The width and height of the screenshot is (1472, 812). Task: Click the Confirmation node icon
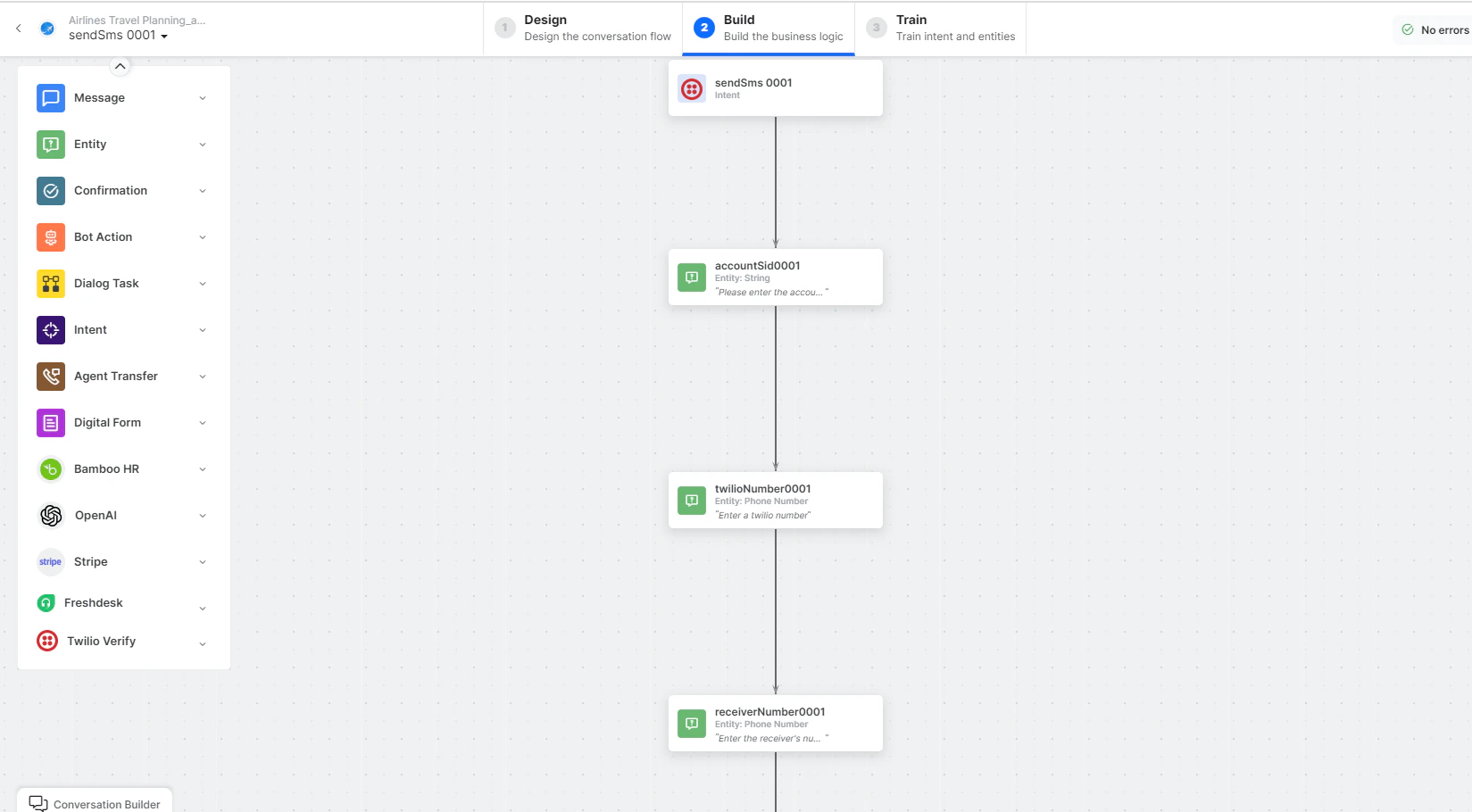coord(50,190)
